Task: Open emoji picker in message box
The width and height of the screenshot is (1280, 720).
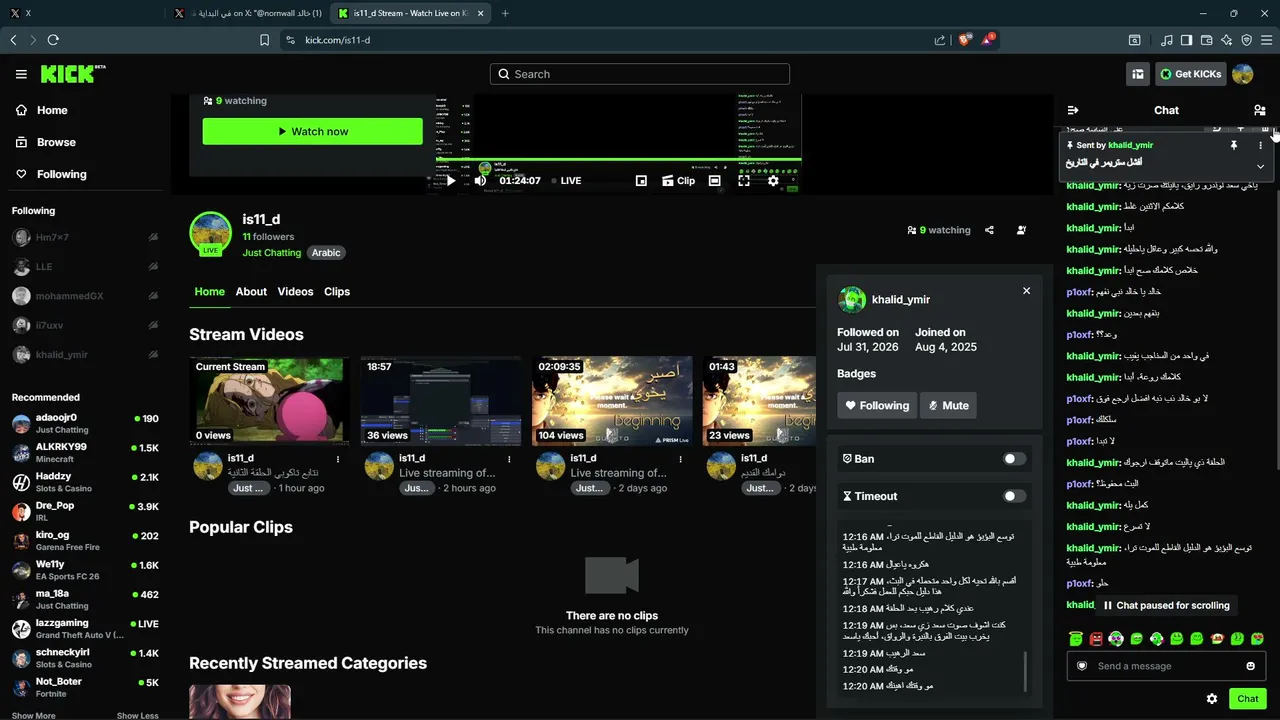Action: click(1250, 666)
